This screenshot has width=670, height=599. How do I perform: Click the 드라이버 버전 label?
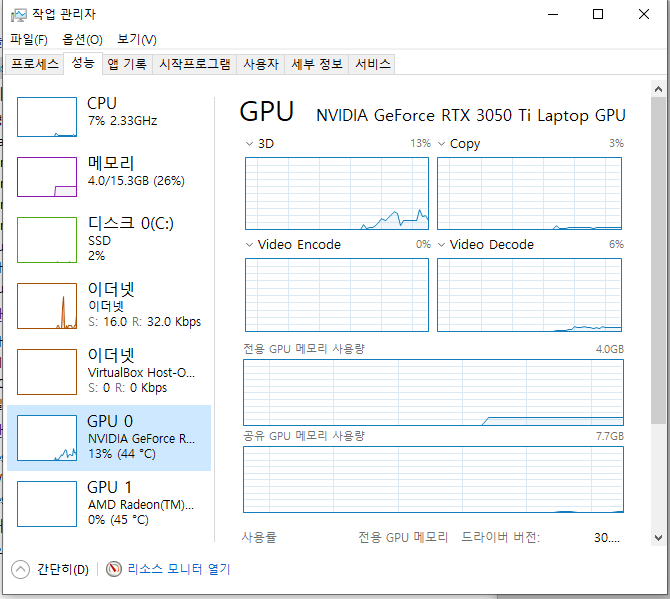(500, 537)
